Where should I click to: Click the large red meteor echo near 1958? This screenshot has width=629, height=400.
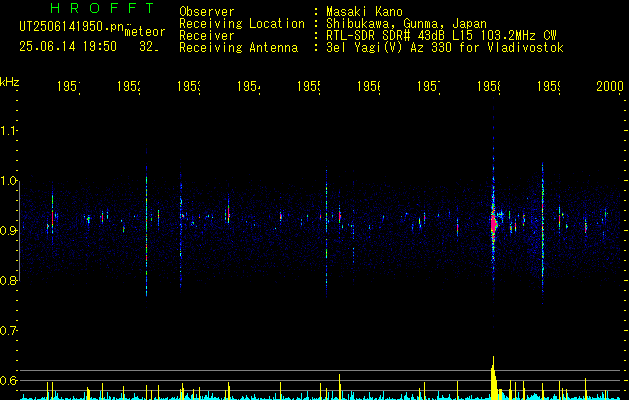pos(493,225)
